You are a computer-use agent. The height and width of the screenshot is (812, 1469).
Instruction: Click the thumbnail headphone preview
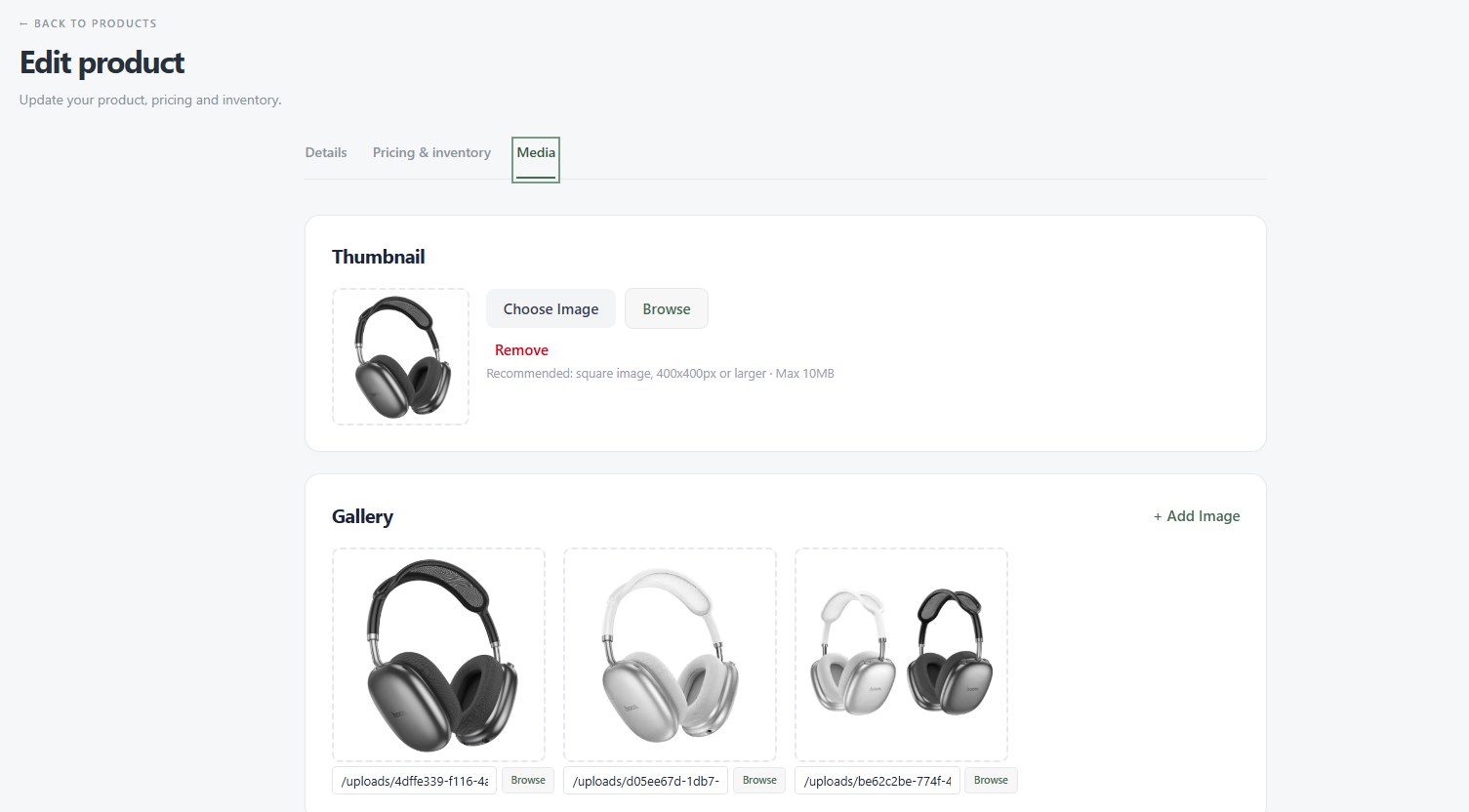point(400,356)
